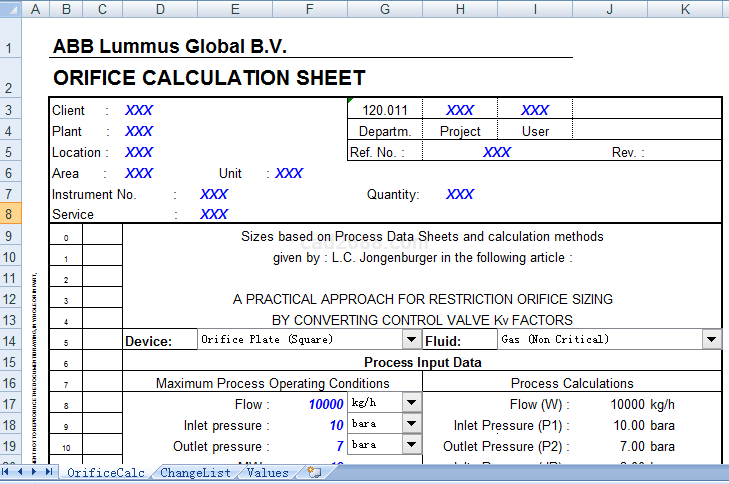Image resolution: width=729 pixels, height=484 pixels.
Task: Click the Select All corner box
Action: click(11, 9)
